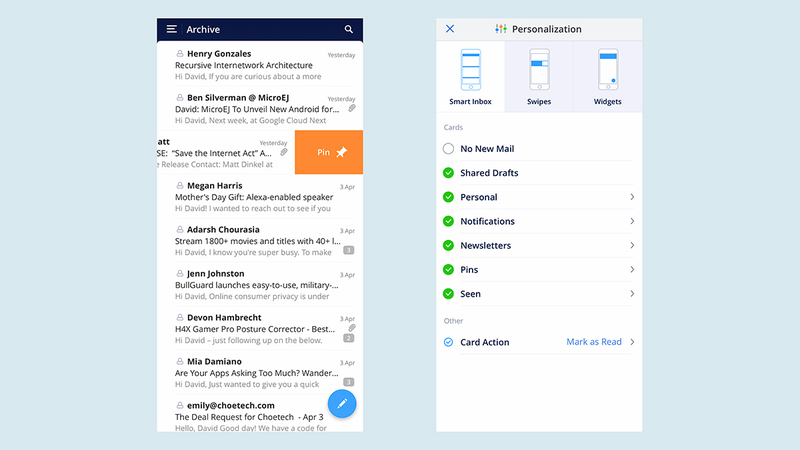
Task: Tap contact avatar icon beside Ben Silverman
Action: [180, 97]
